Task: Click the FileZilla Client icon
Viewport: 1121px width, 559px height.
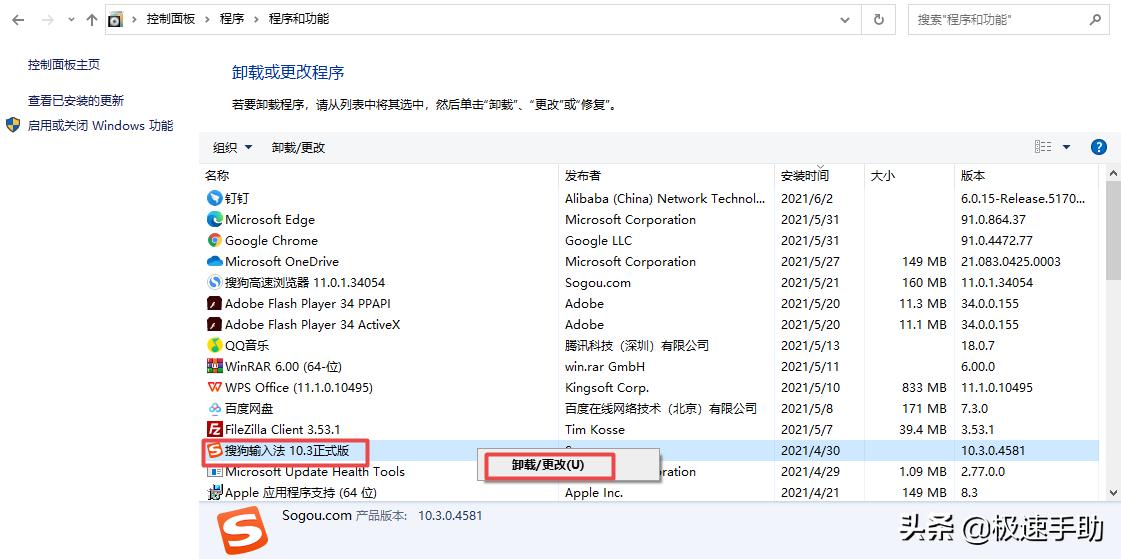Action: click(x=214, y=430)
